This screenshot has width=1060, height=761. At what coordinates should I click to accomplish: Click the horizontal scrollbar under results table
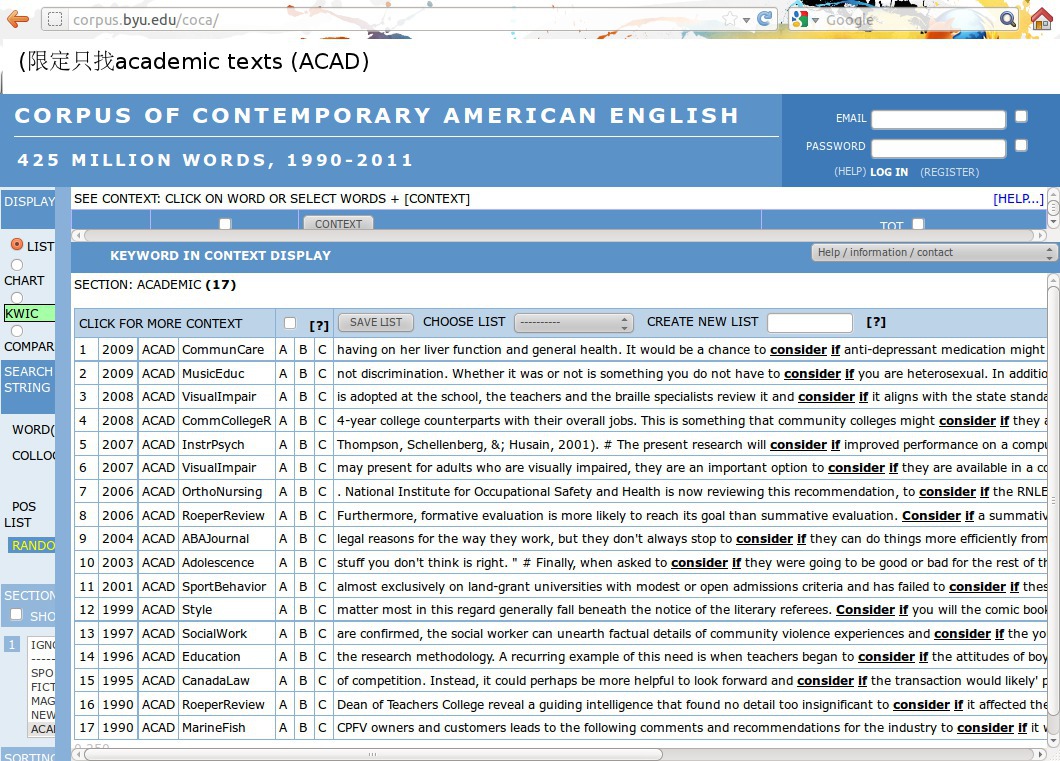(x=373, y=754)
